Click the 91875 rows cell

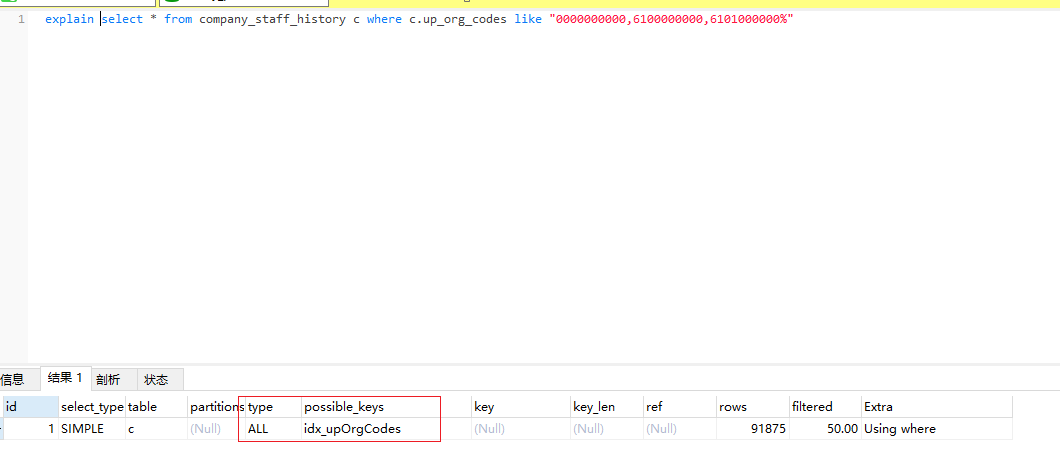pos(753,429)
